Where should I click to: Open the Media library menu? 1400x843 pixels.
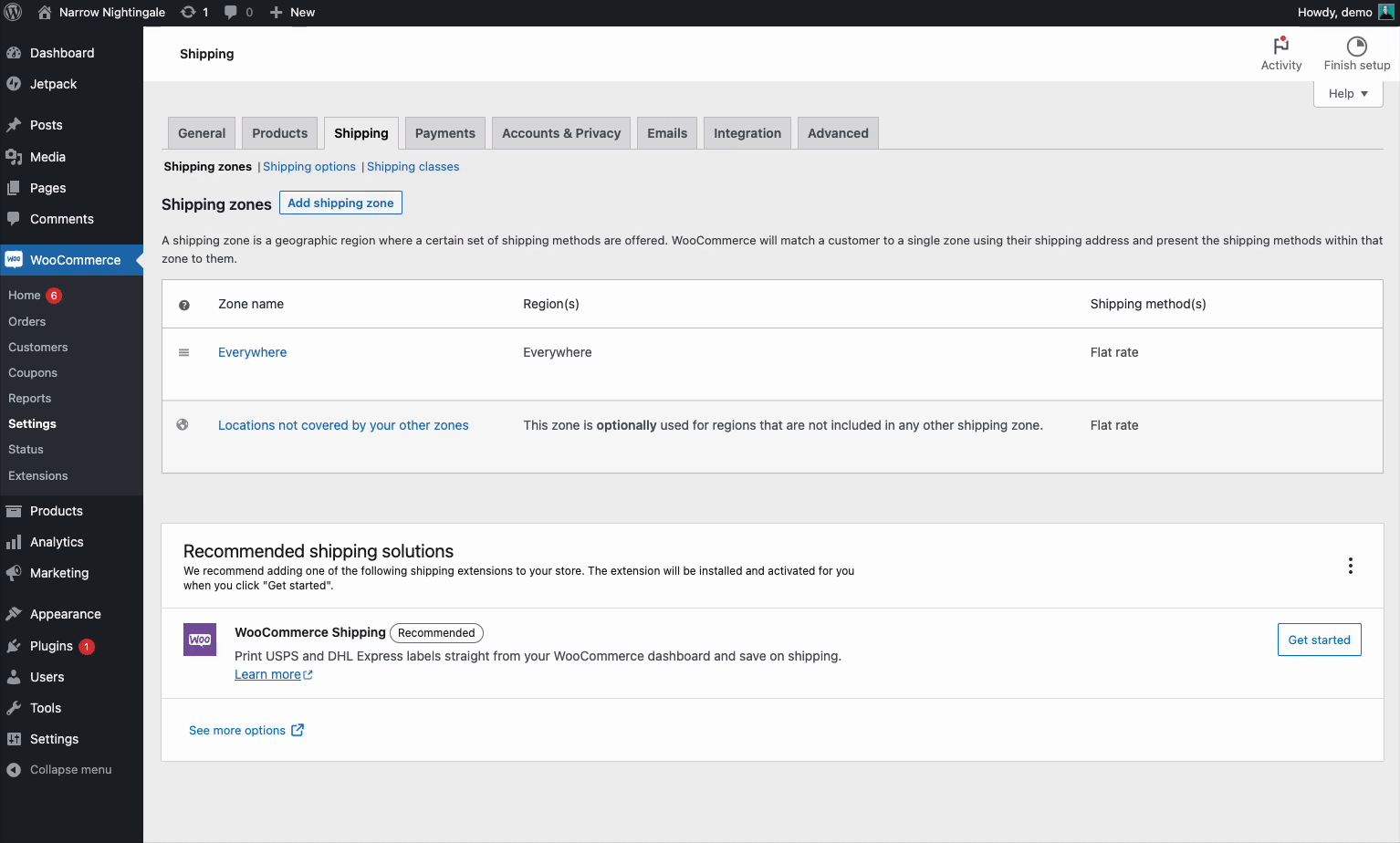tap(71, 157)
